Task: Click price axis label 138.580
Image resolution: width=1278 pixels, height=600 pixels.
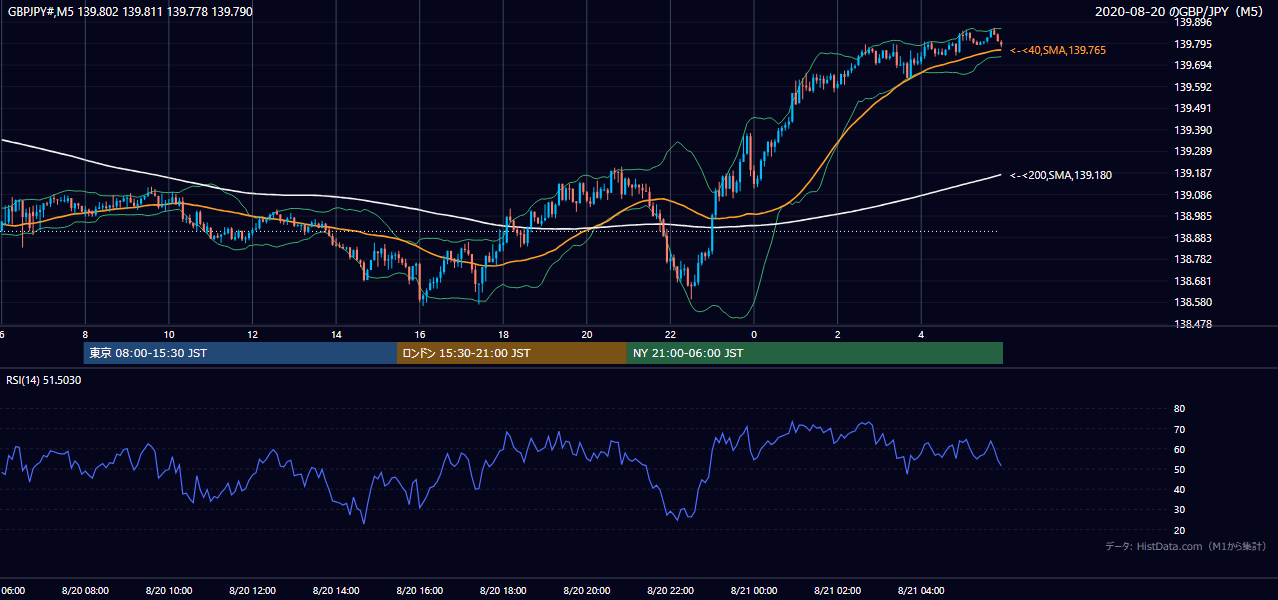Action: [x=1192, y=302]
